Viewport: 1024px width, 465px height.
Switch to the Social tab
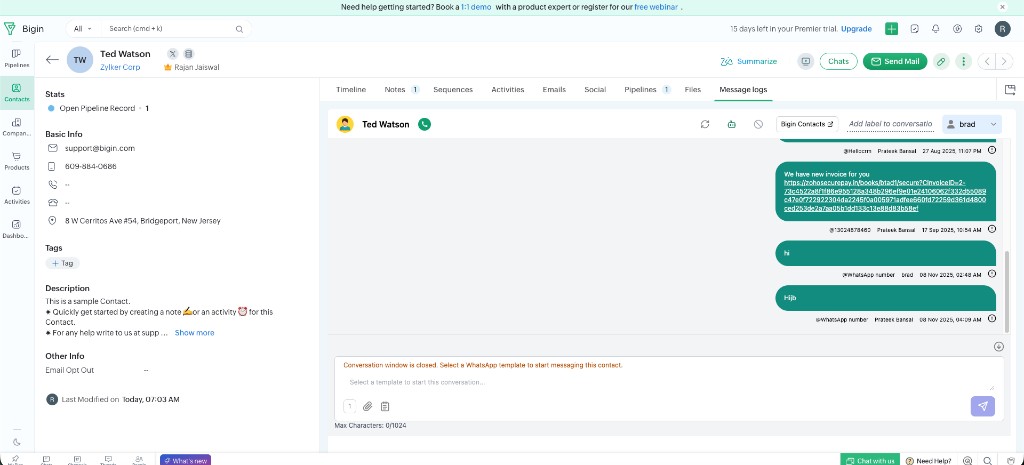pos(595,89)
